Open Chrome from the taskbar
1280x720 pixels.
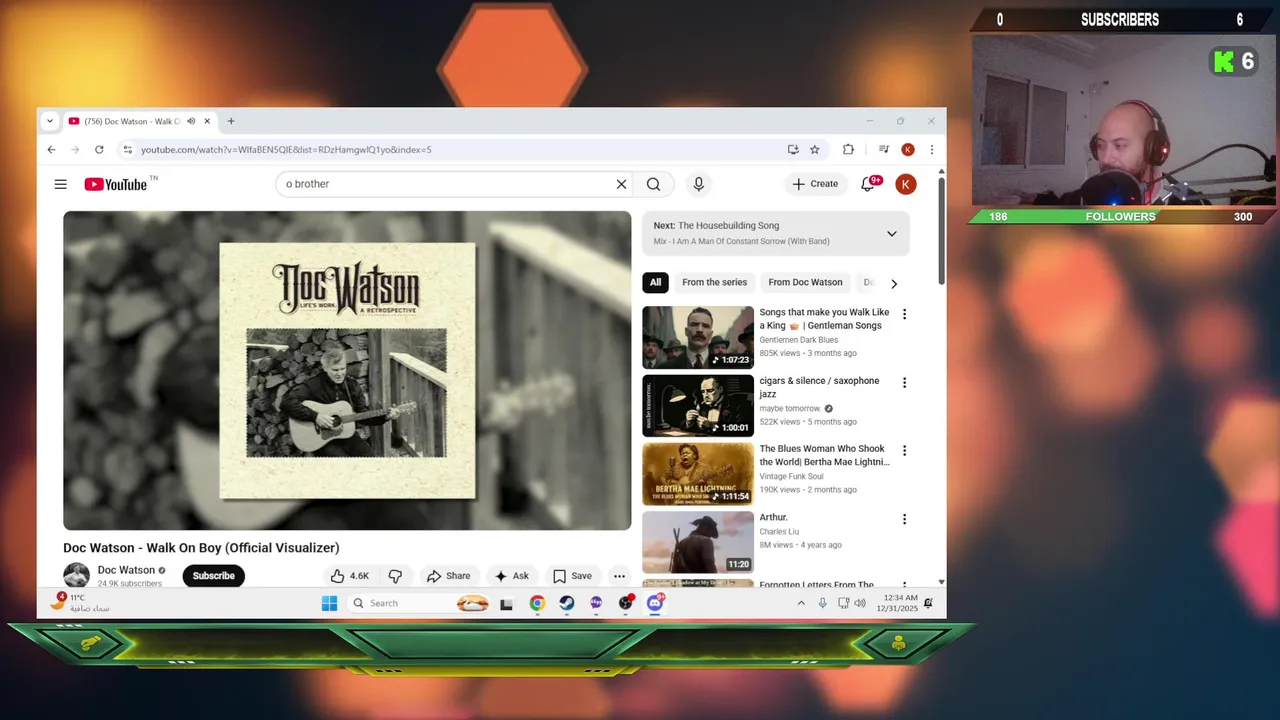pos(537,603)
